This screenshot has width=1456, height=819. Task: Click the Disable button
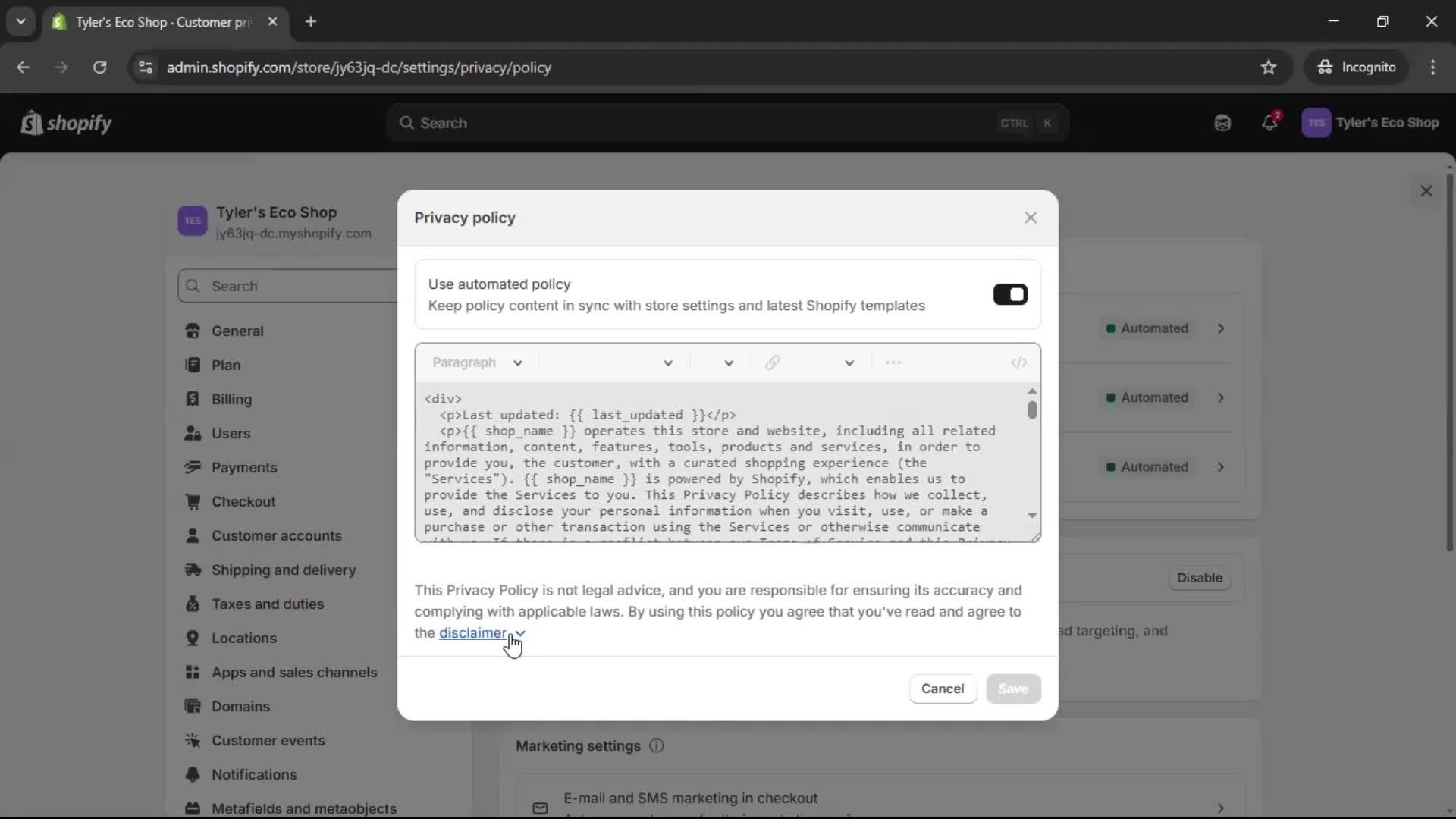(x=1199, y=578)
